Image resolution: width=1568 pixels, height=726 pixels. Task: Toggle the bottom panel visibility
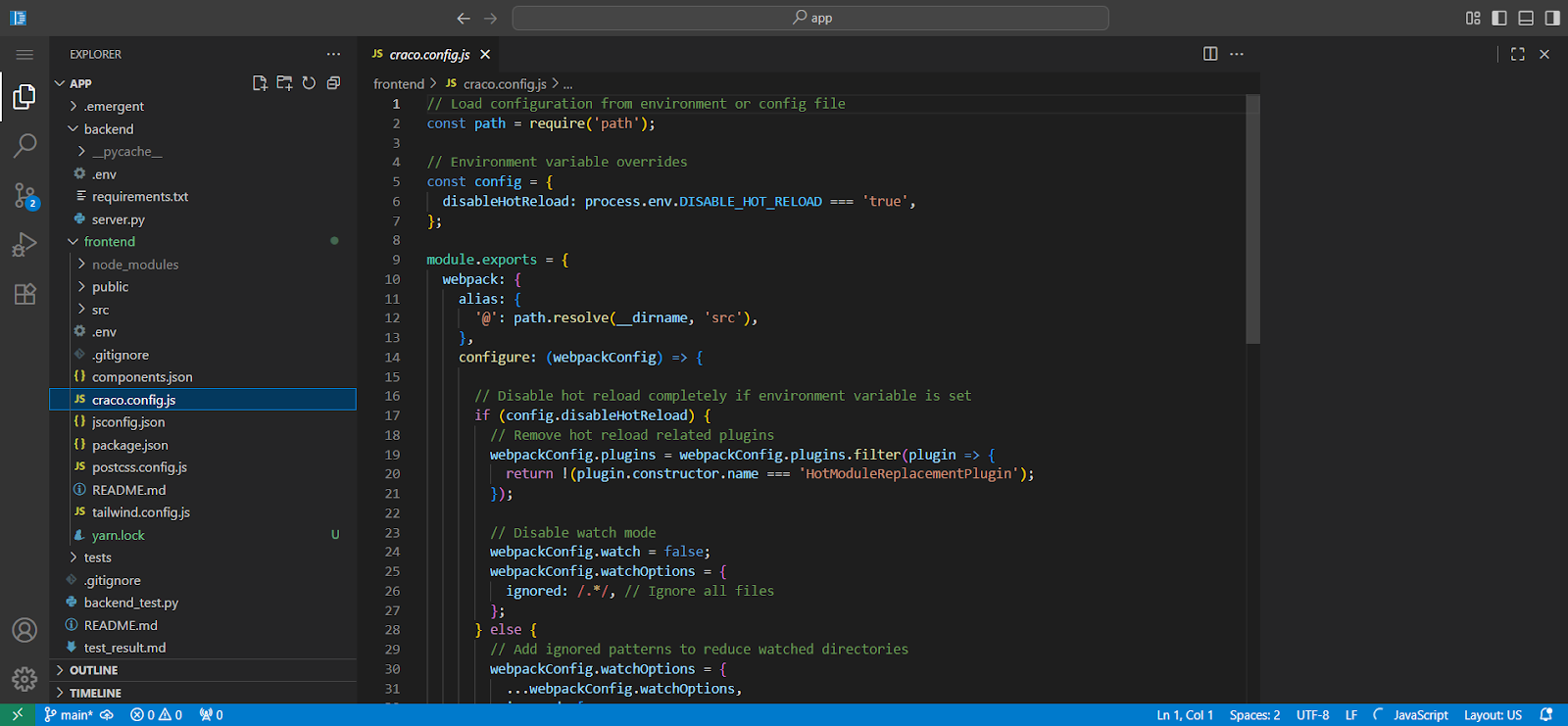point(1526,18)
